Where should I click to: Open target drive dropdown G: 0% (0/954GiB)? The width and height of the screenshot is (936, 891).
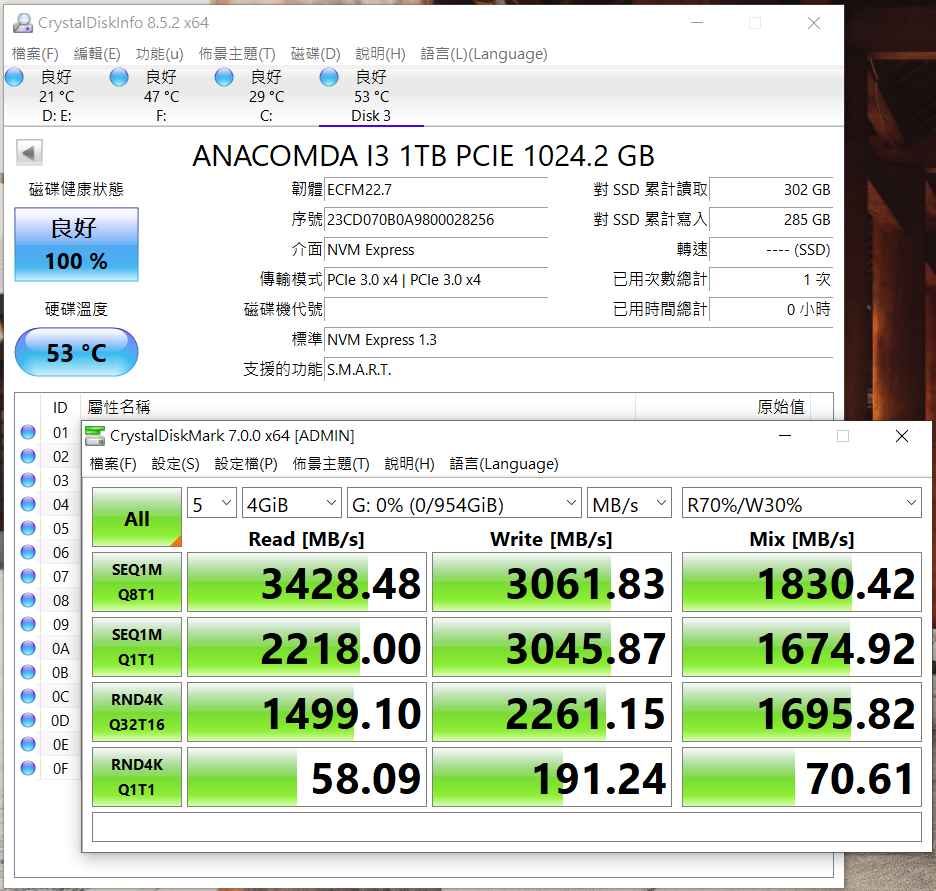[x=464, y=503]
